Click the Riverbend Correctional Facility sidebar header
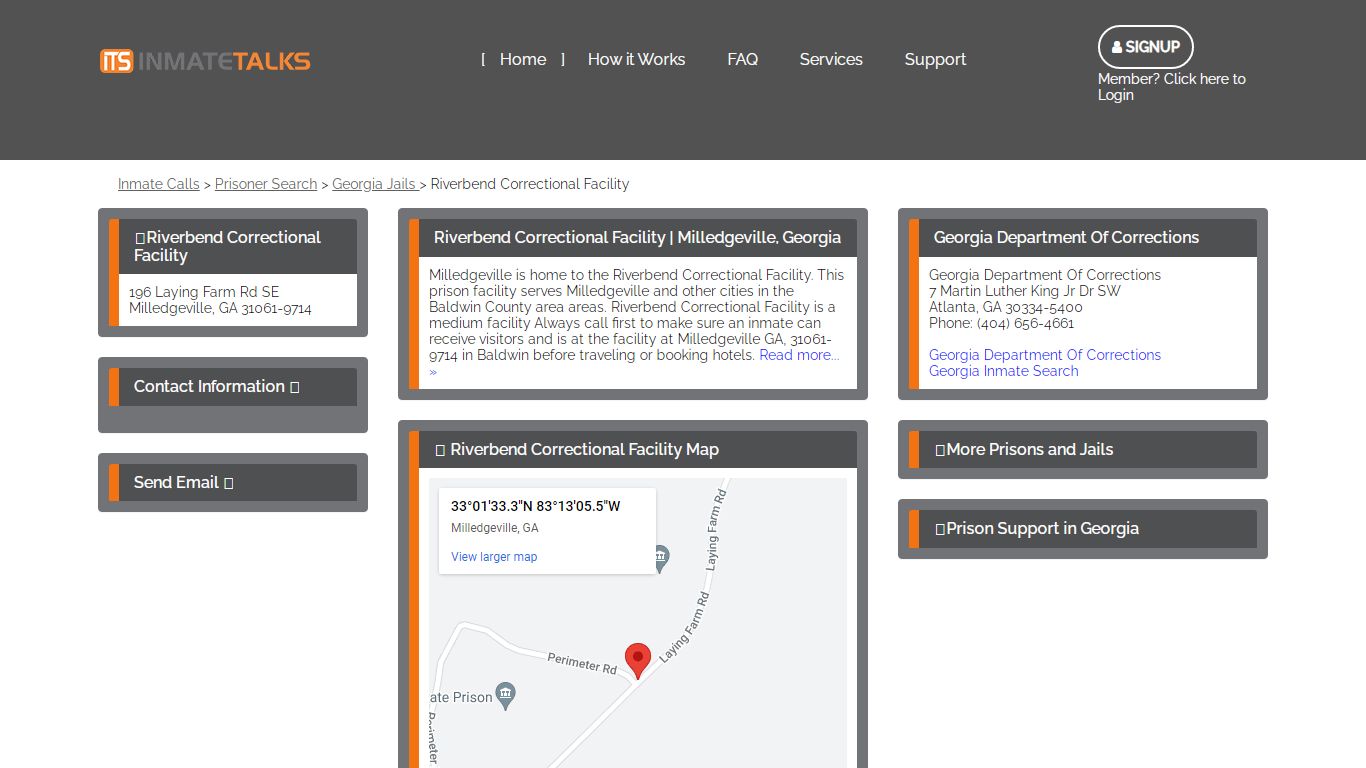This screenshot has width=1366, height=768. pos(232,246)
